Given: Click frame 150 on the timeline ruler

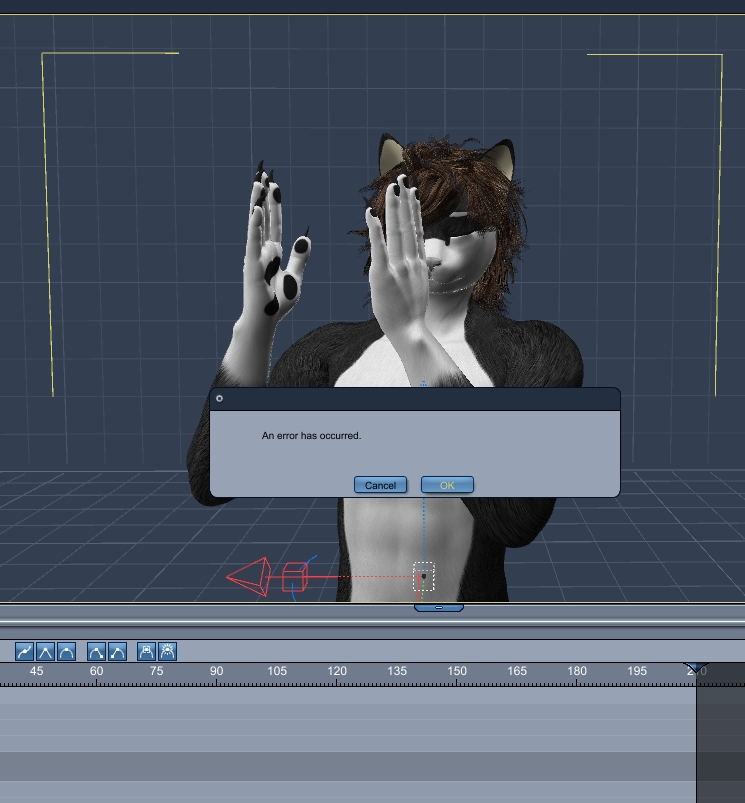Looking at the screenshot, I should (x=457, y=671).
